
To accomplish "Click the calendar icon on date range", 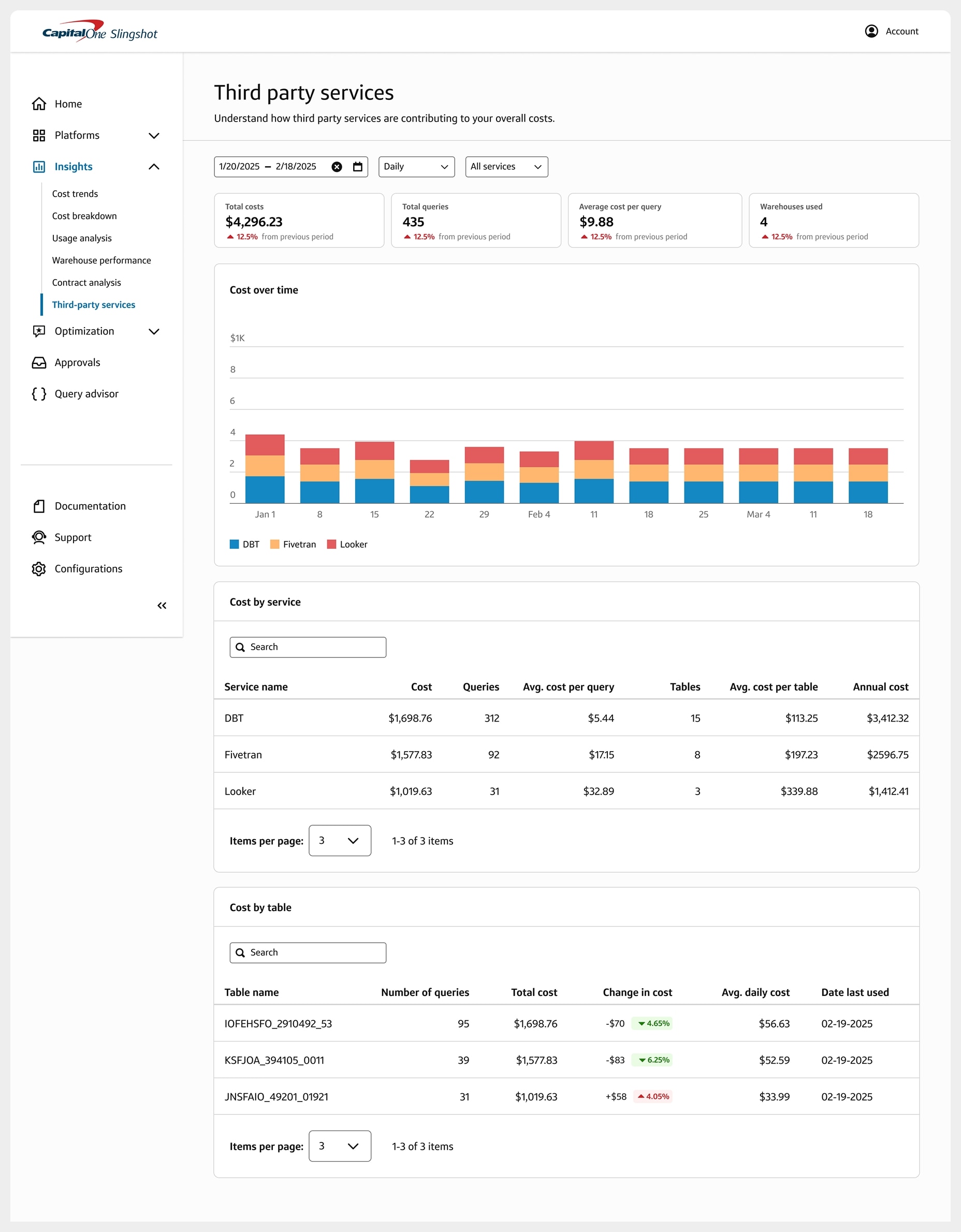I will tap(357, 166).
